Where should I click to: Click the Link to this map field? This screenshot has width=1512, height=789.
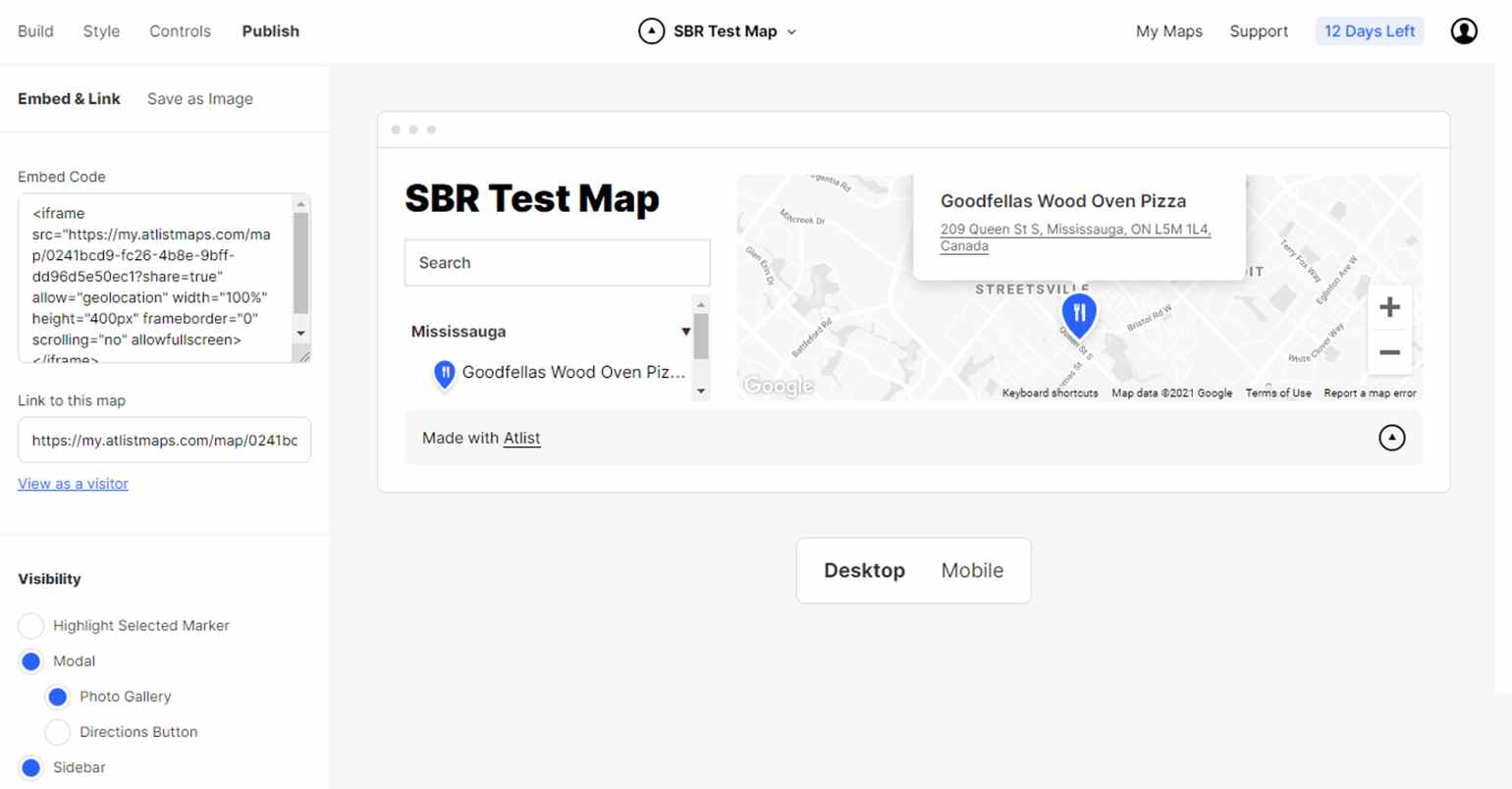(x=164, y=441)
